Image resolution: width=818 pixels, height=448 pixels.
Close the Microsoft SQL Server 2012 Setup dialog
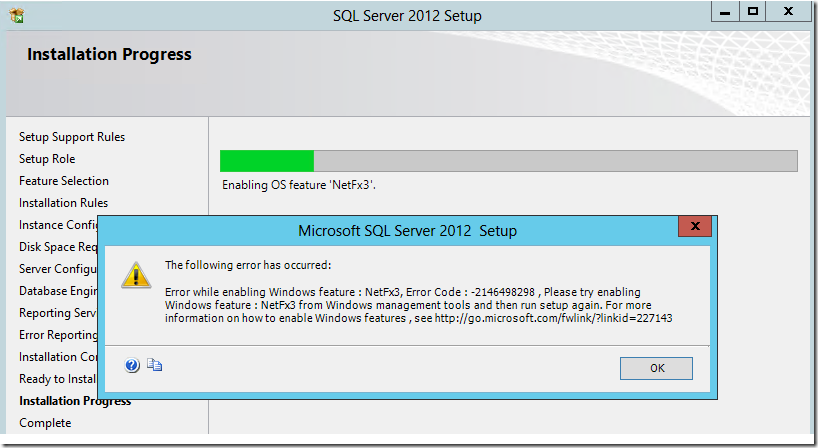[x=695, y=226]
